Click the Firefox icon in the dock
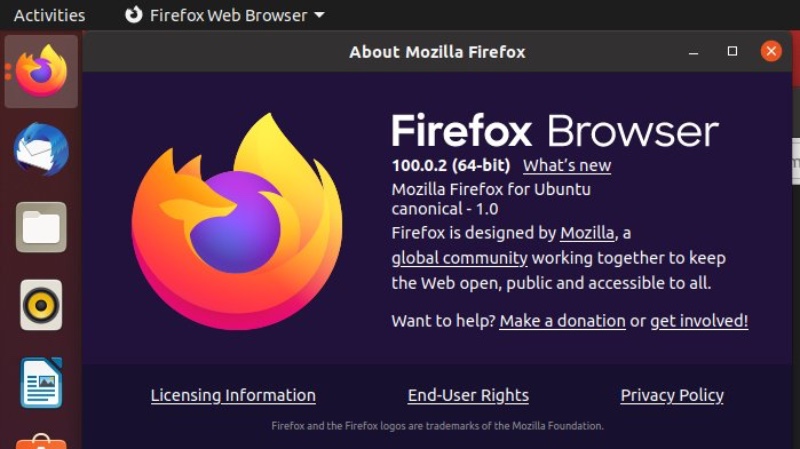The height and width of the screenshot is (449, 800). (x=41, y=71)
